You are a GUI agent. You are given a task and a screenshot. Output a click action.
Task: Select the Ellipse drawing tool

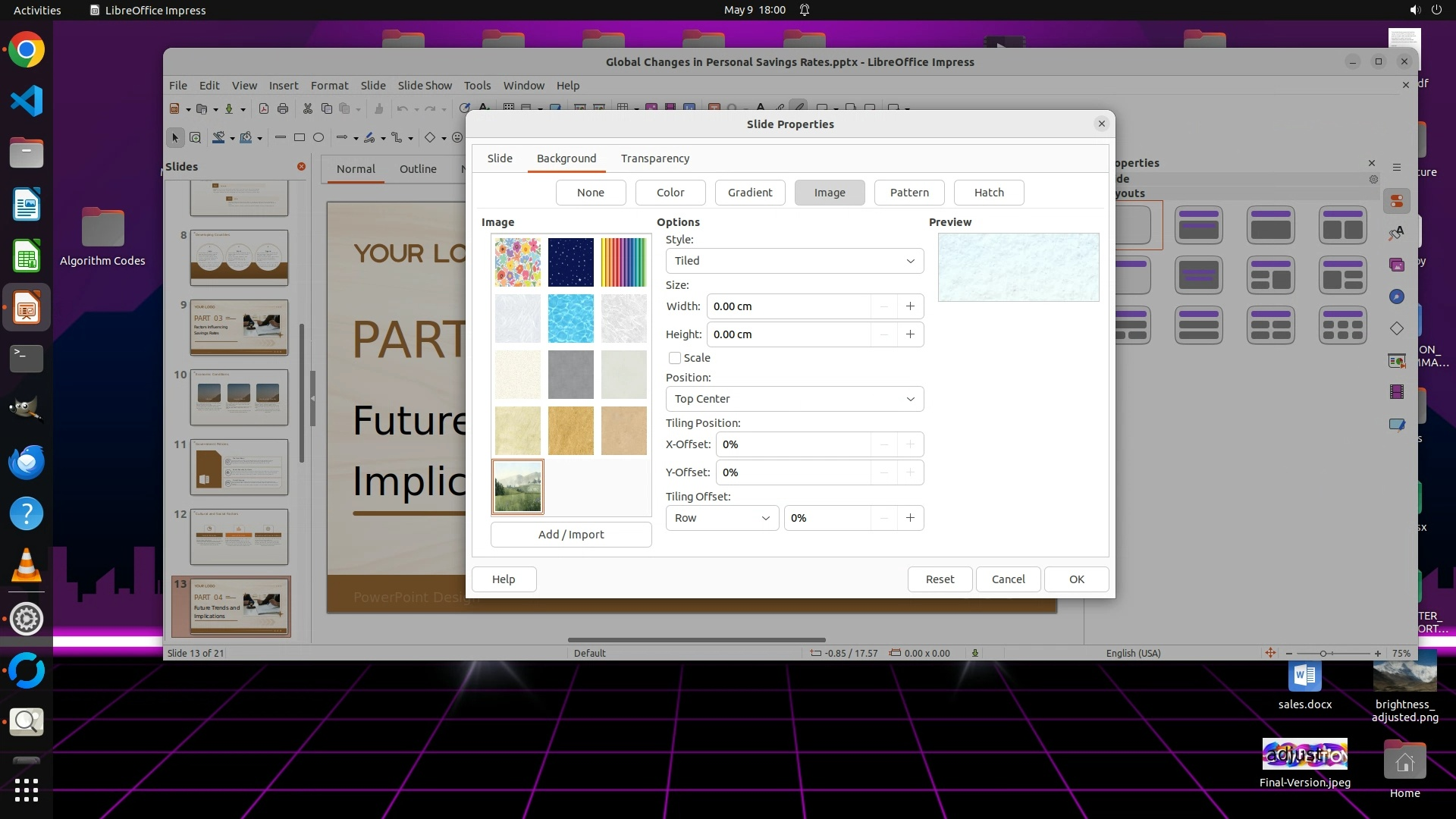[x=318, y=137]
